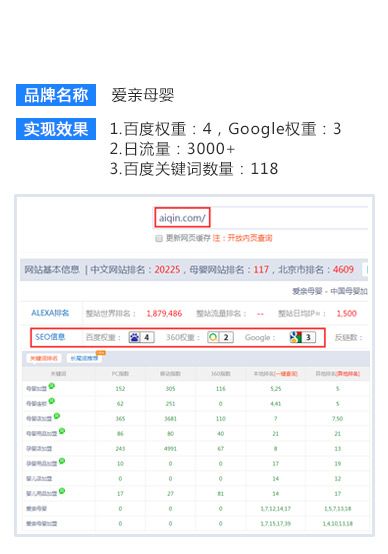This screenshot has height=554, width=388.
Task: Click the 开放内页查询 note link
Action: pos(249,238)
